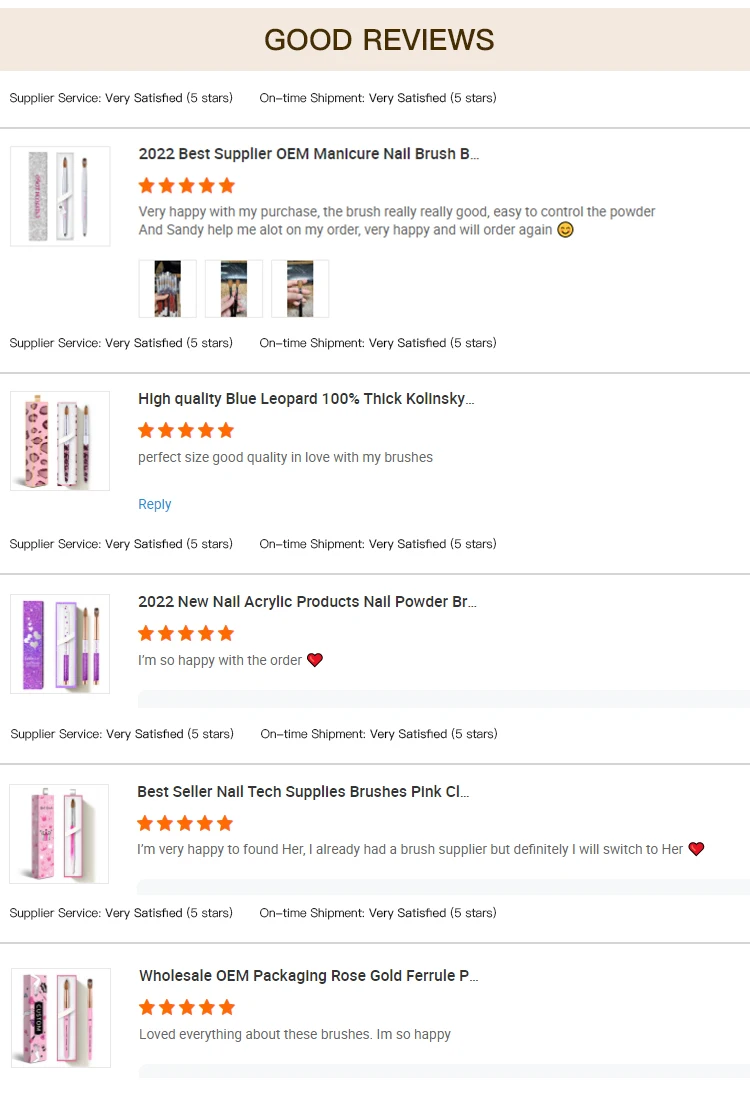750x1105 pixels.
Task: Click the five-star rating under Manicure Nail Brush
Action: pyautogui.click(x=186, y=186)
